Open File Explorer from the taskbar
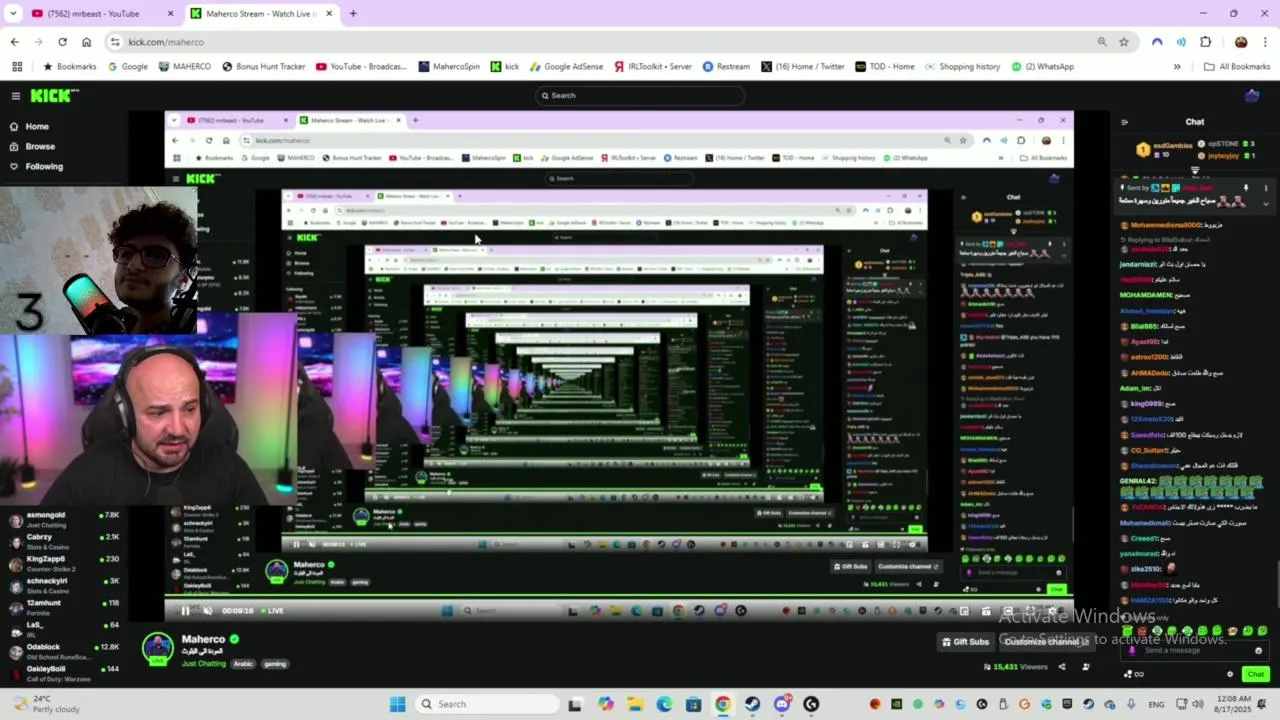Image resolution: width=1280 pixels, height=720 pixels. 635,704
